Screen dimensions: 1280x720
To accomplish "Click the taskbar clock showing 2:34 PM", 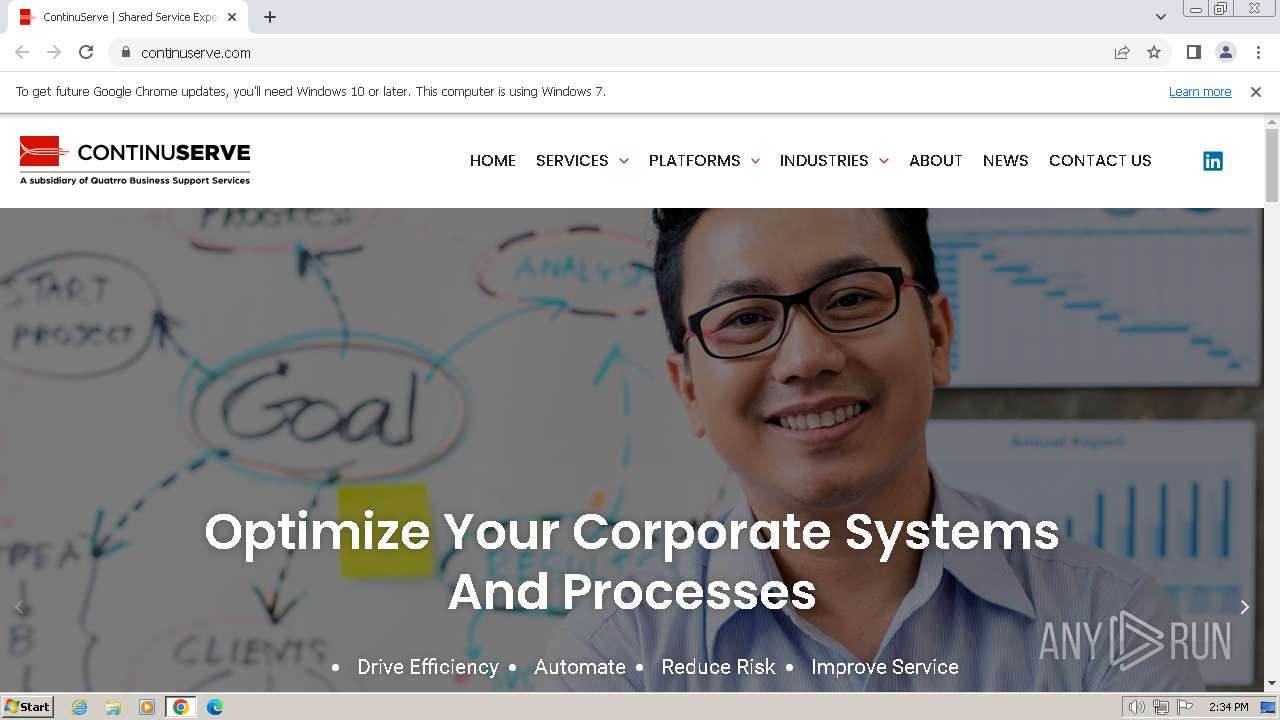I will click(x=1228, y=707).
